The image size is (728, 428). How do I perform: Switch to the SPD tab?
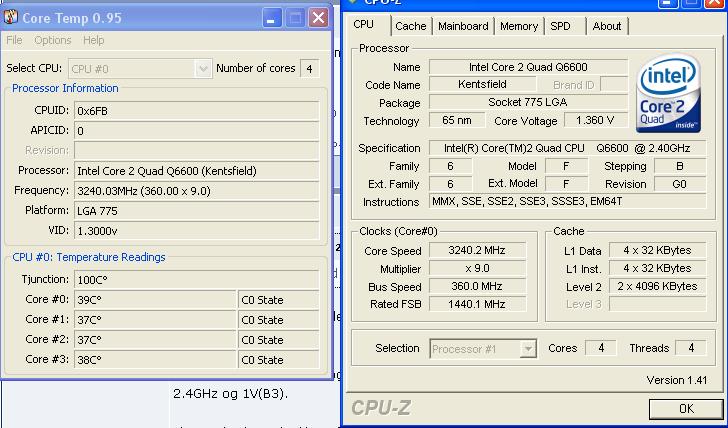pyautogui.click(x=560, y=26)
